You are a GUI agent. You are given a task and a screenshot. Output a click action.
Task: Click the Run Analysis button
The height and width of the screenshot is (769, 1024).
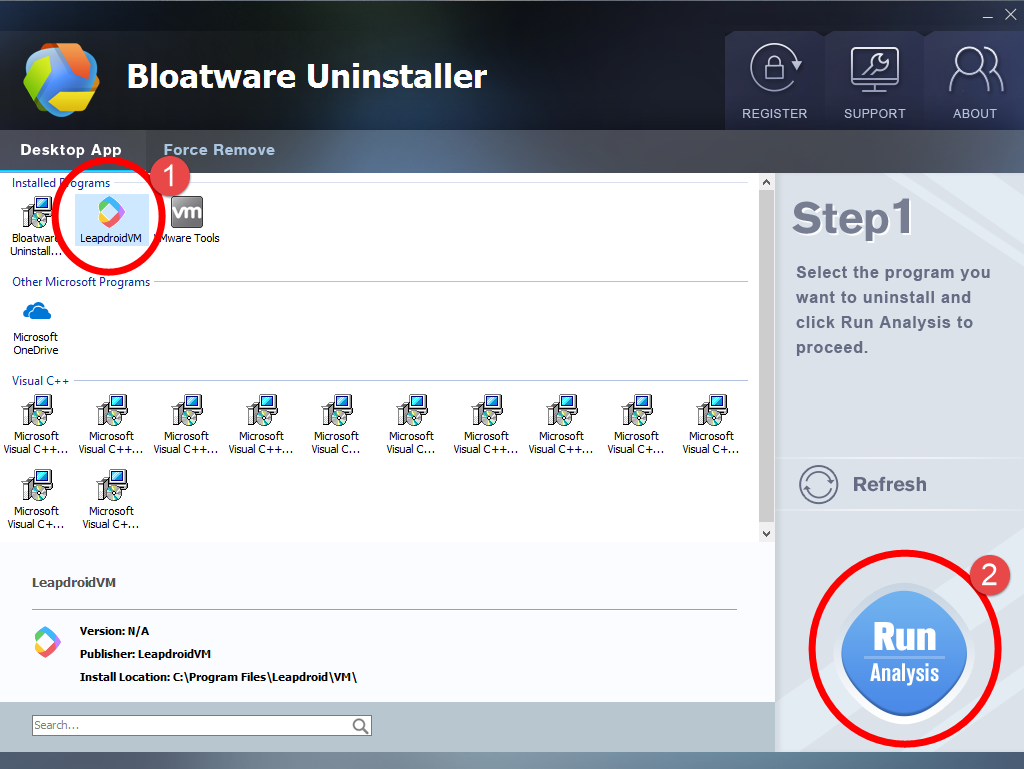tap(904, 651)
